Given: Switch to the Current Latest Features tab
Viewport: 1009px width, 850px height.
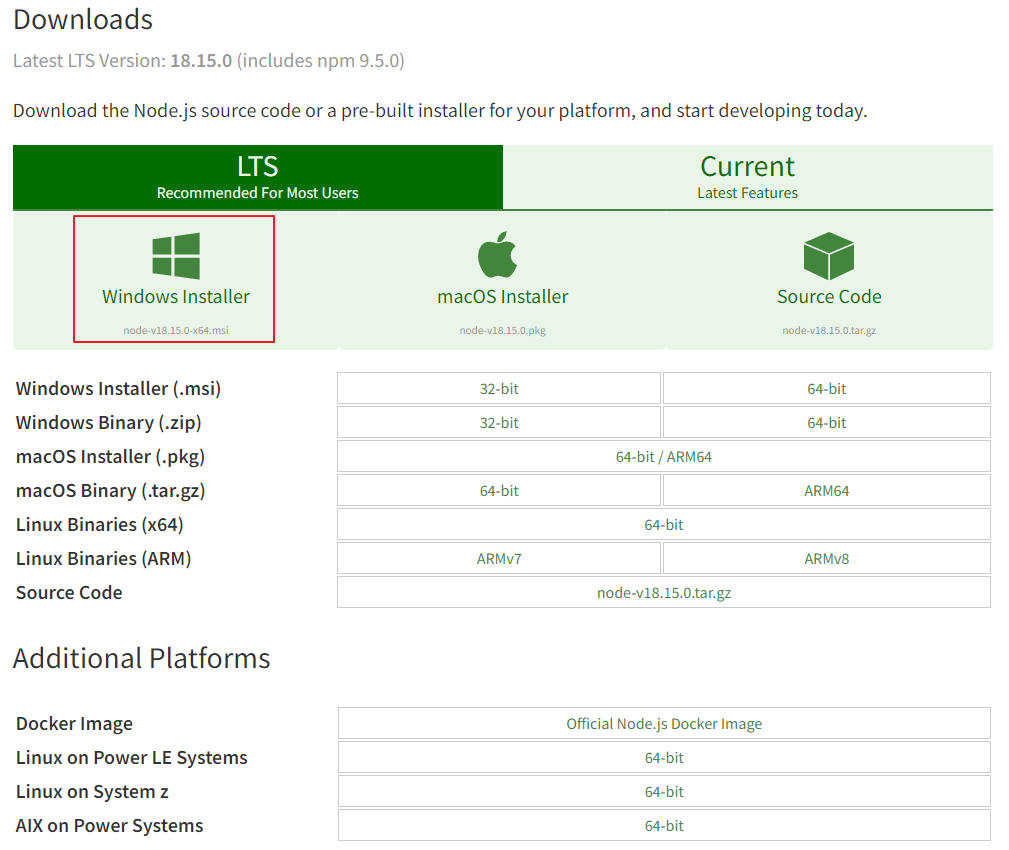Looking at the screenshot, I should 748,177.
